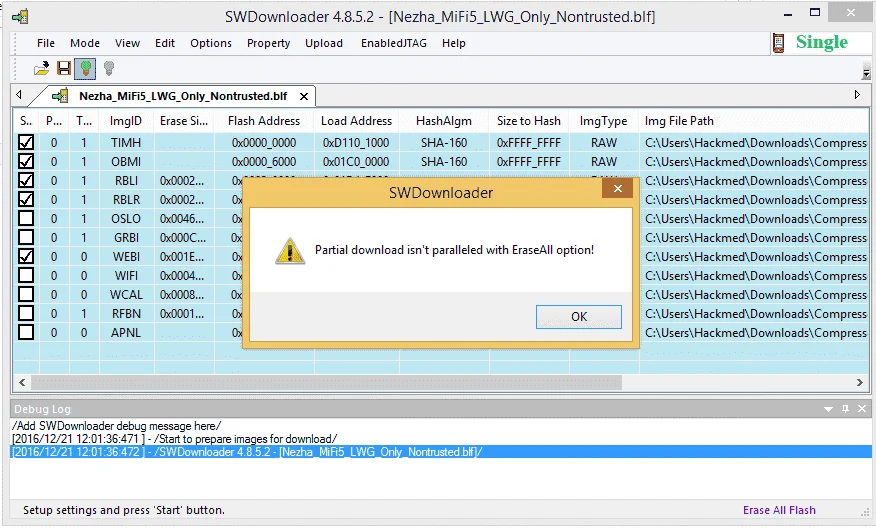Image resolution: width=876 pixels, height=528 pixels.
Task: Click the gray Stop download bulb icon
Action: [x=109, y=69]
